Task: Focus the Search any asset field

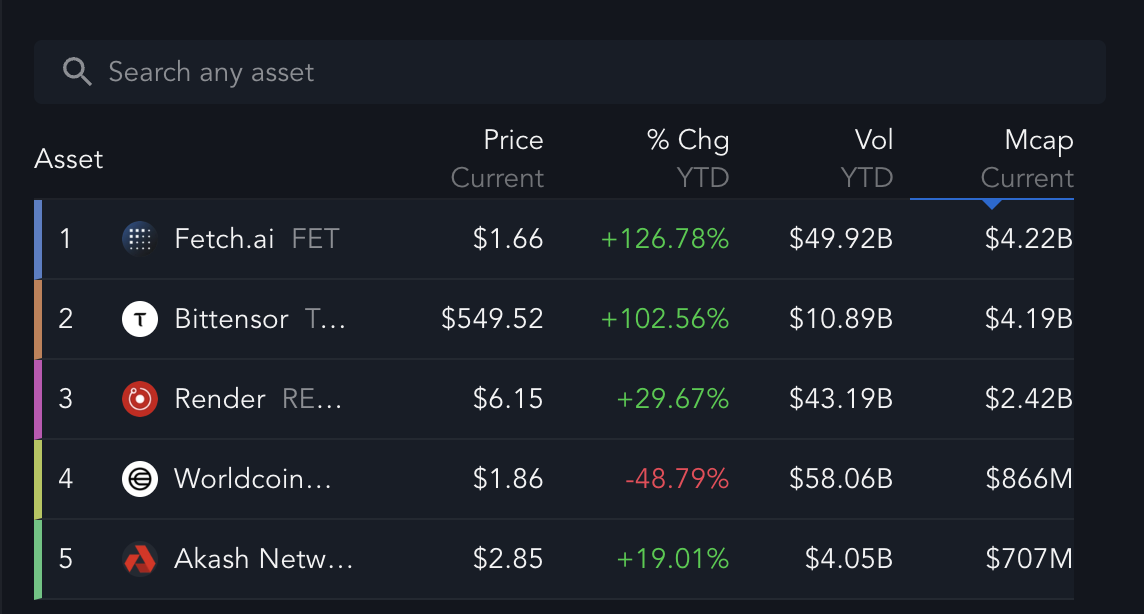Action: (x=570, y=72)
